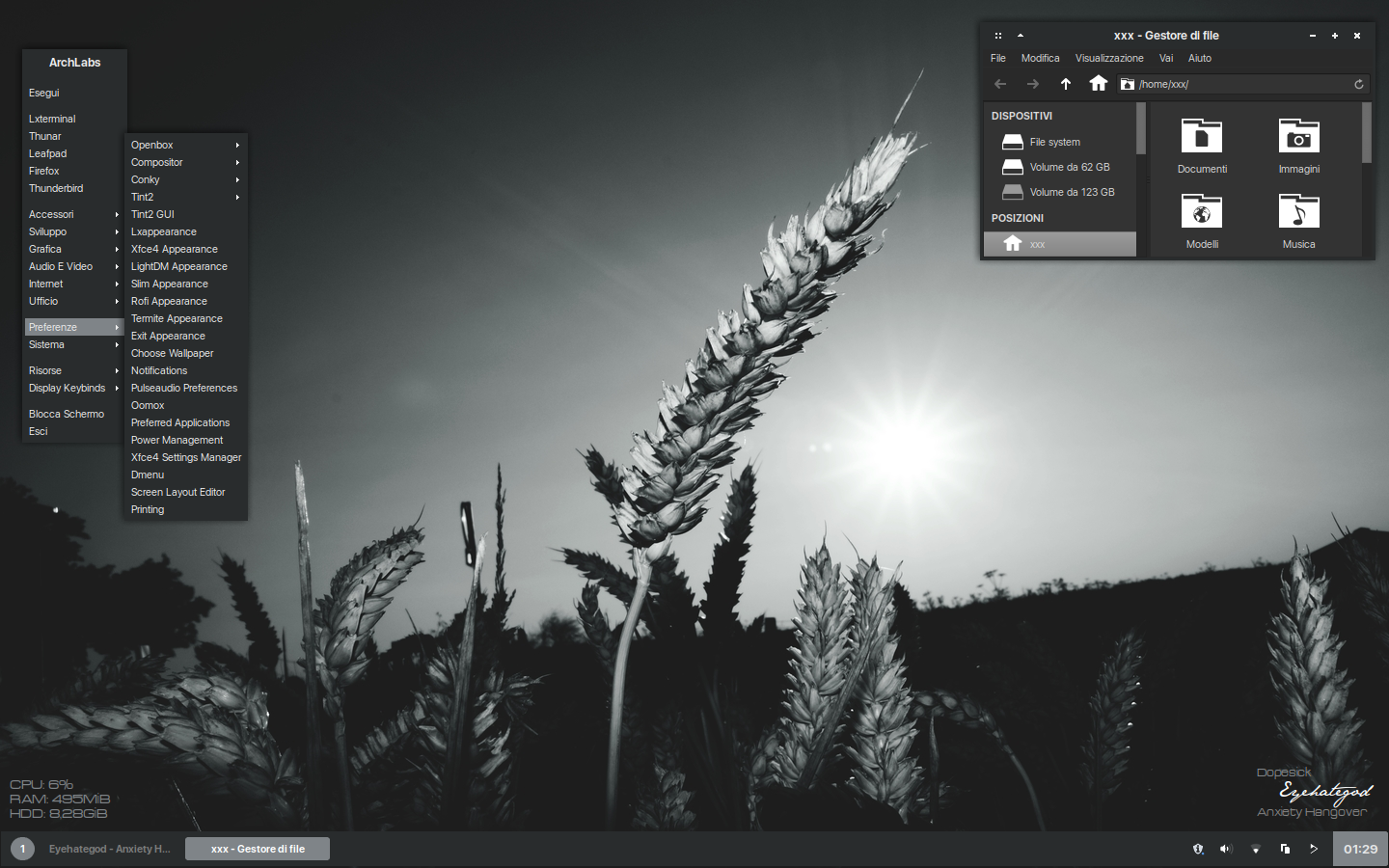Activate the 'Eyehategod - Anxiety H...' taskbar button
The height and width of the screenshot is (868, 1389).
pos(110,849)
